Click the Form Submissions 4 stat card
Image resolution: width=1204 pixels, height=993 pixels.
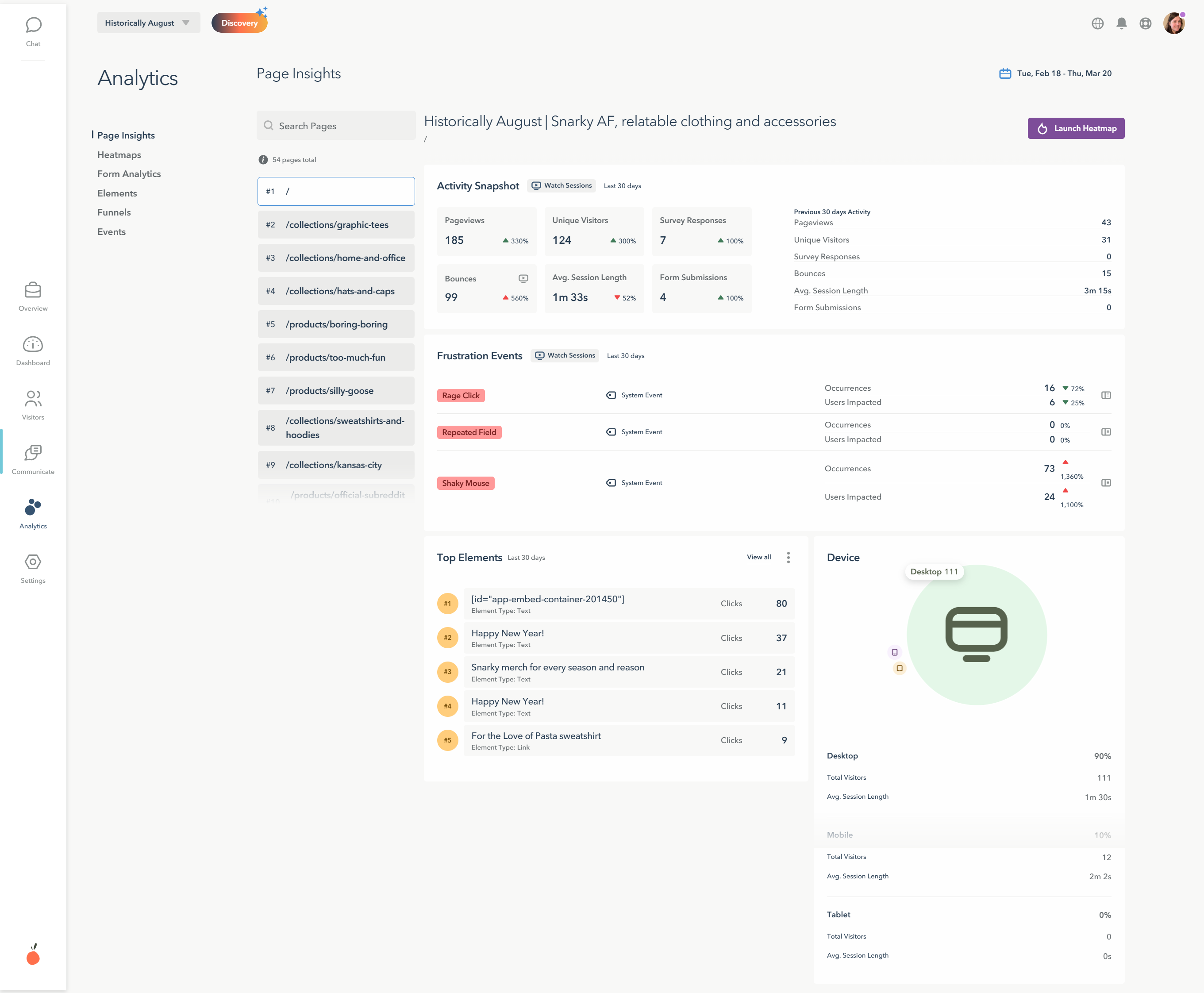tap(702, 288)
